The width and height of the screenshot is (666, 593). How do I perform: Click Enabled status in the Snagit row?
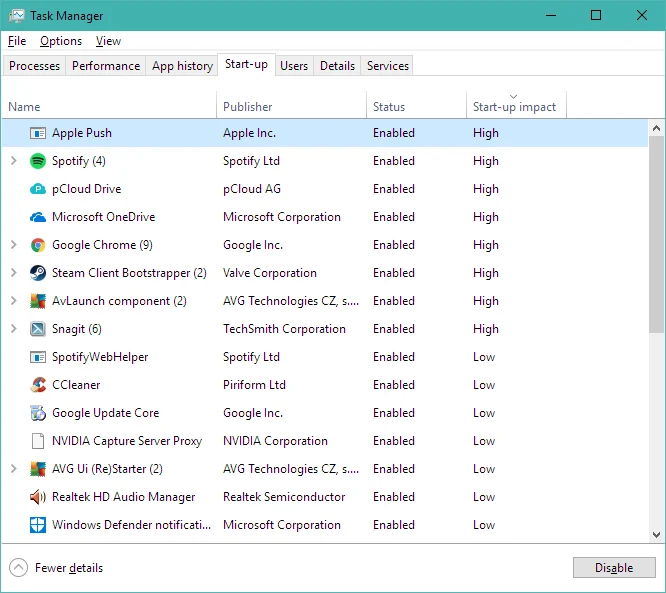click(394, 329)
